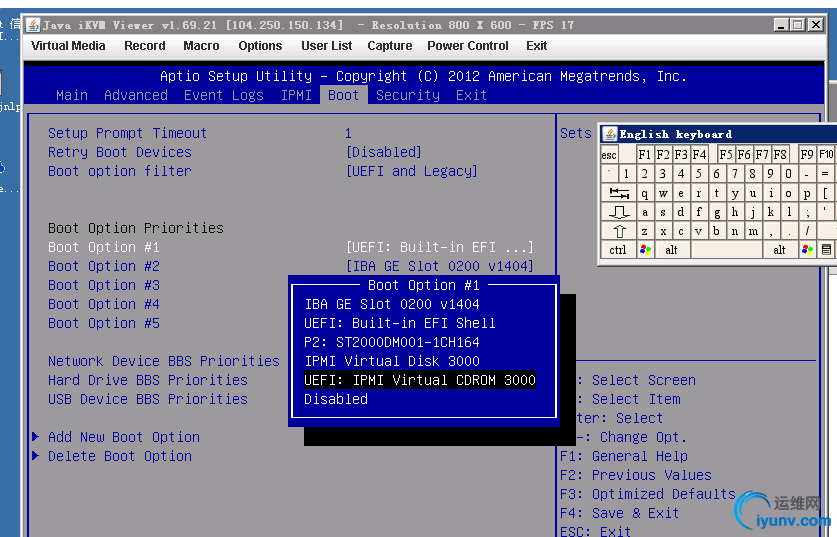Click the left alt key on virtual keyboard
Screen dimensions: 837x537
coord(672,250)
